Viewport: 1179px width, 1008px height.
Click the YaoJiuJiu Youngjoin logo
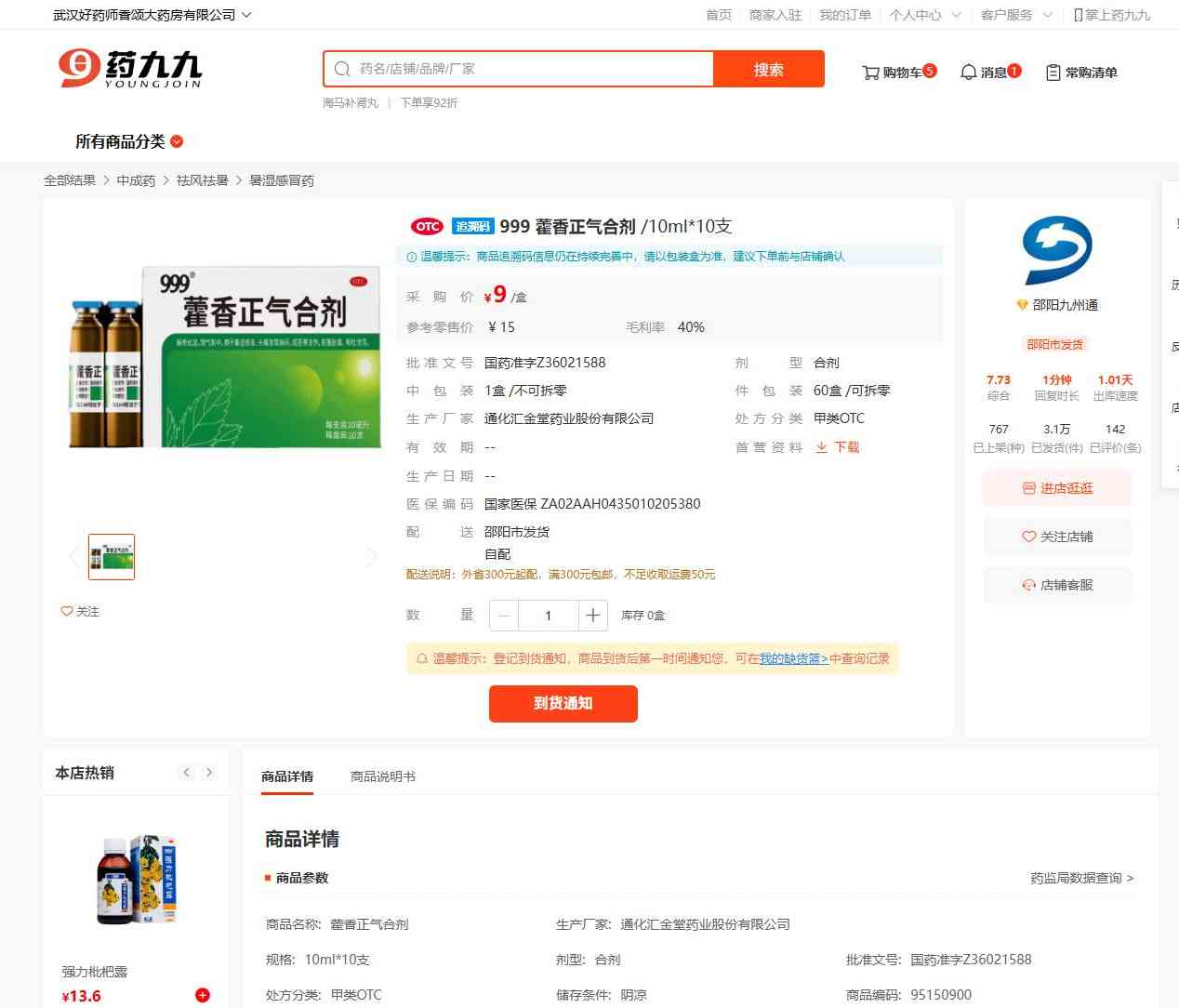coord(130,69)
